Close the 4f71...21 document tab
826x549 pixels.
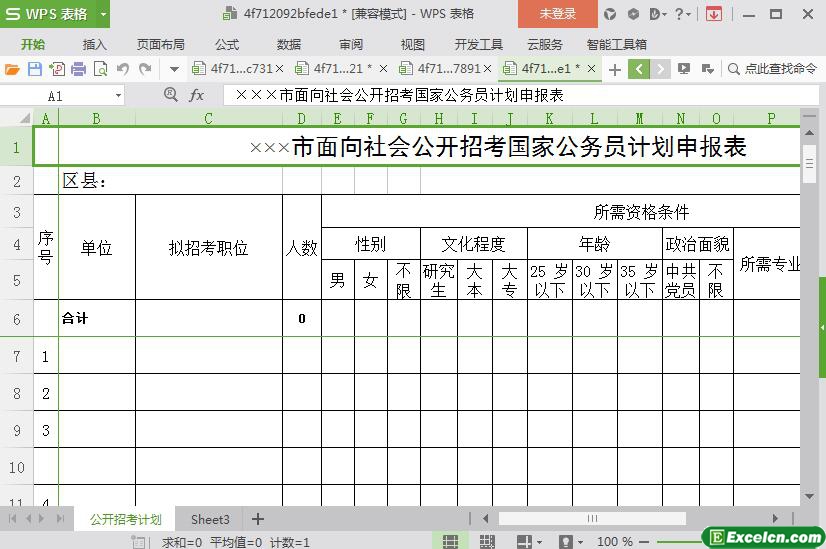[384, 68]
